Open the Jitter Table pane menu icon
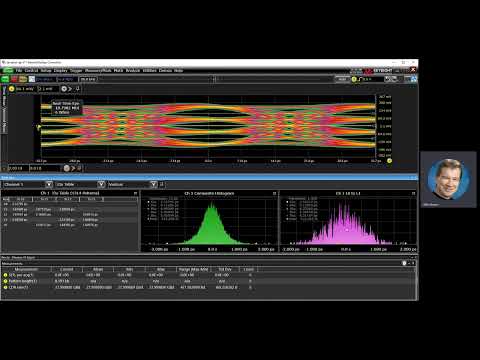The height and width of the screenshot is (360, 480). point(135,193)
